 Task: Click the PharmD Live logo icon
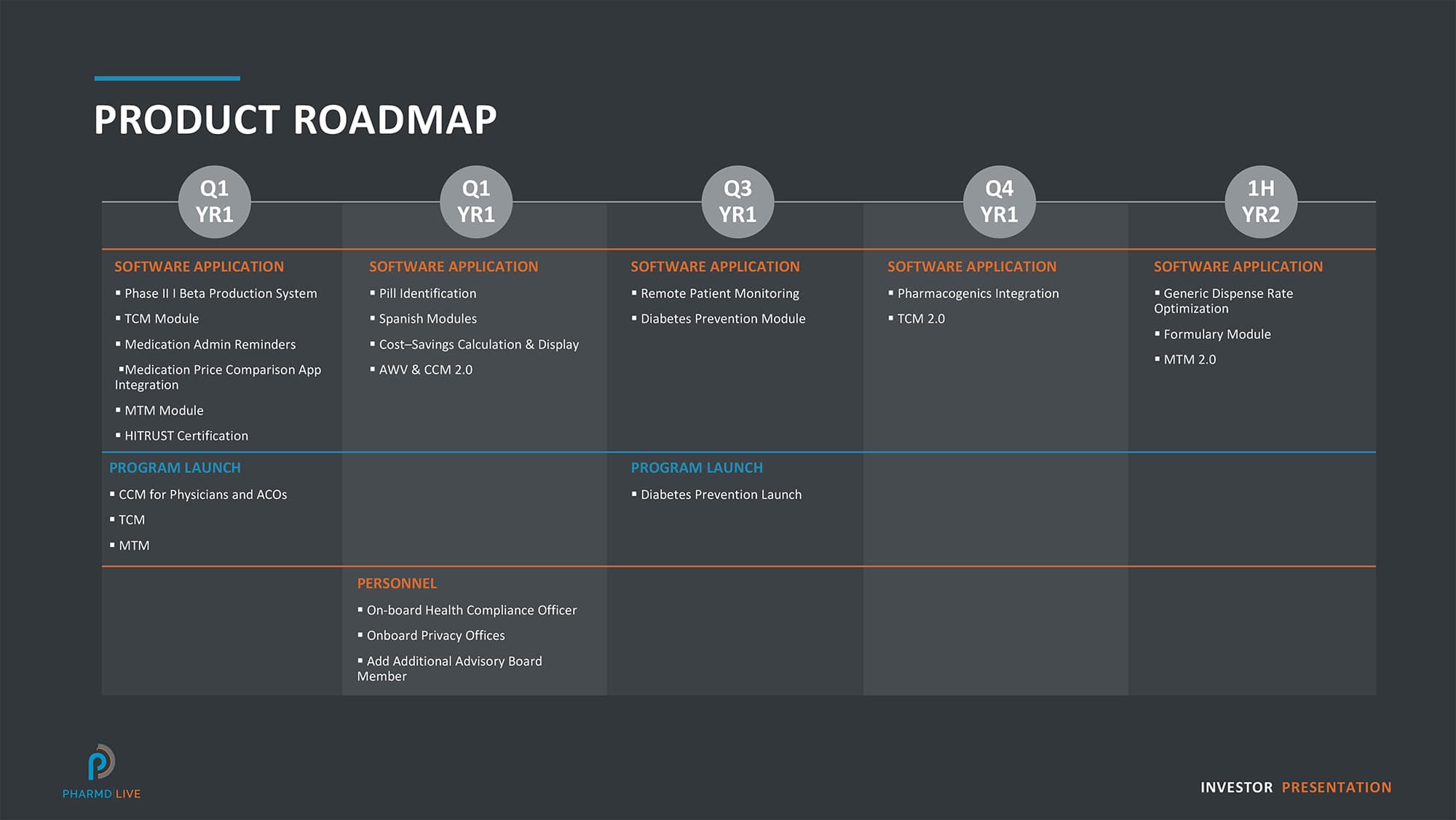[x=101, y=762]
